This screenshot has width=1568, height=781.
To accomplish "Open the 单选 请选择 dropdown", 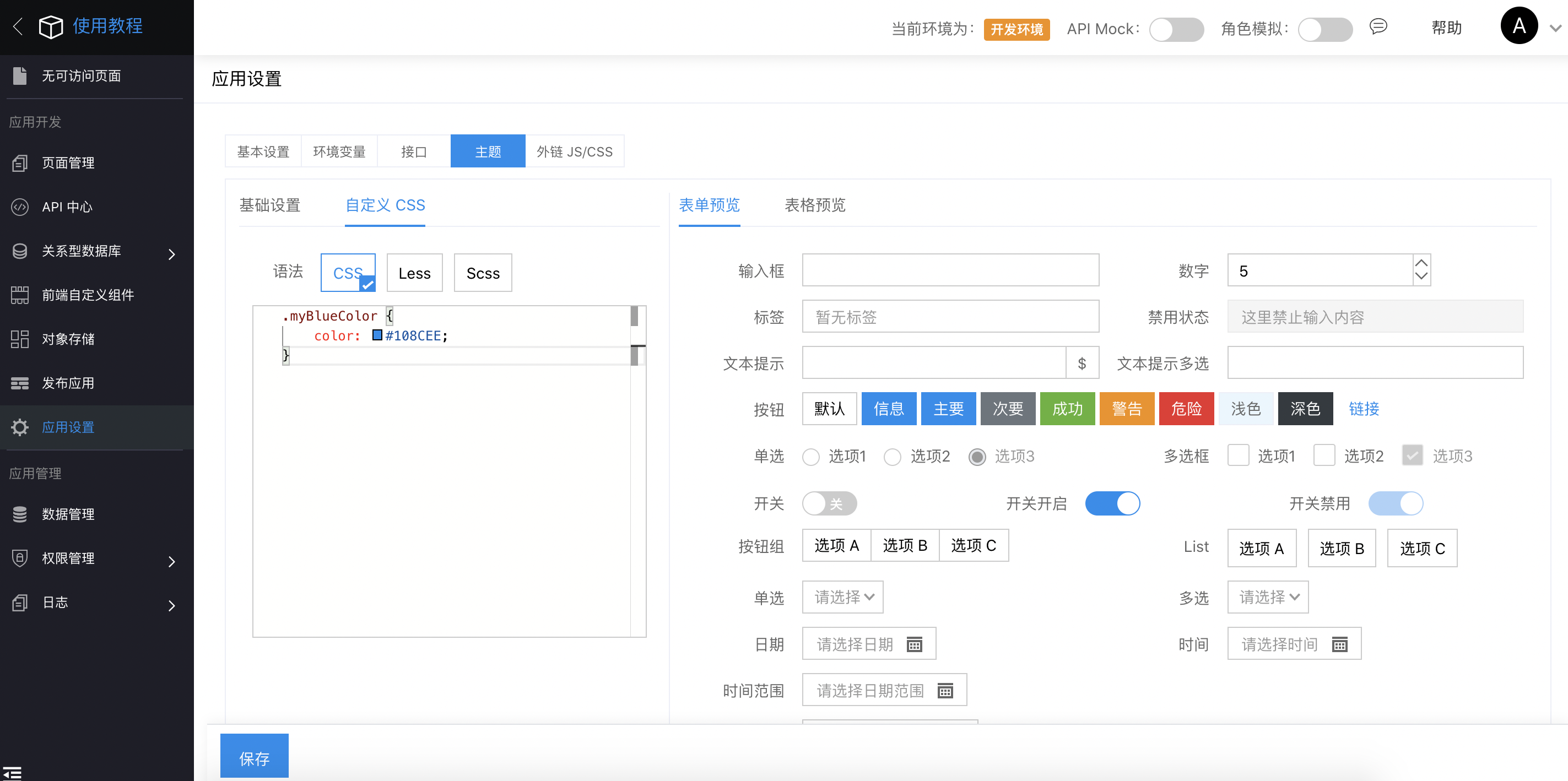I will tap(842, 596).
